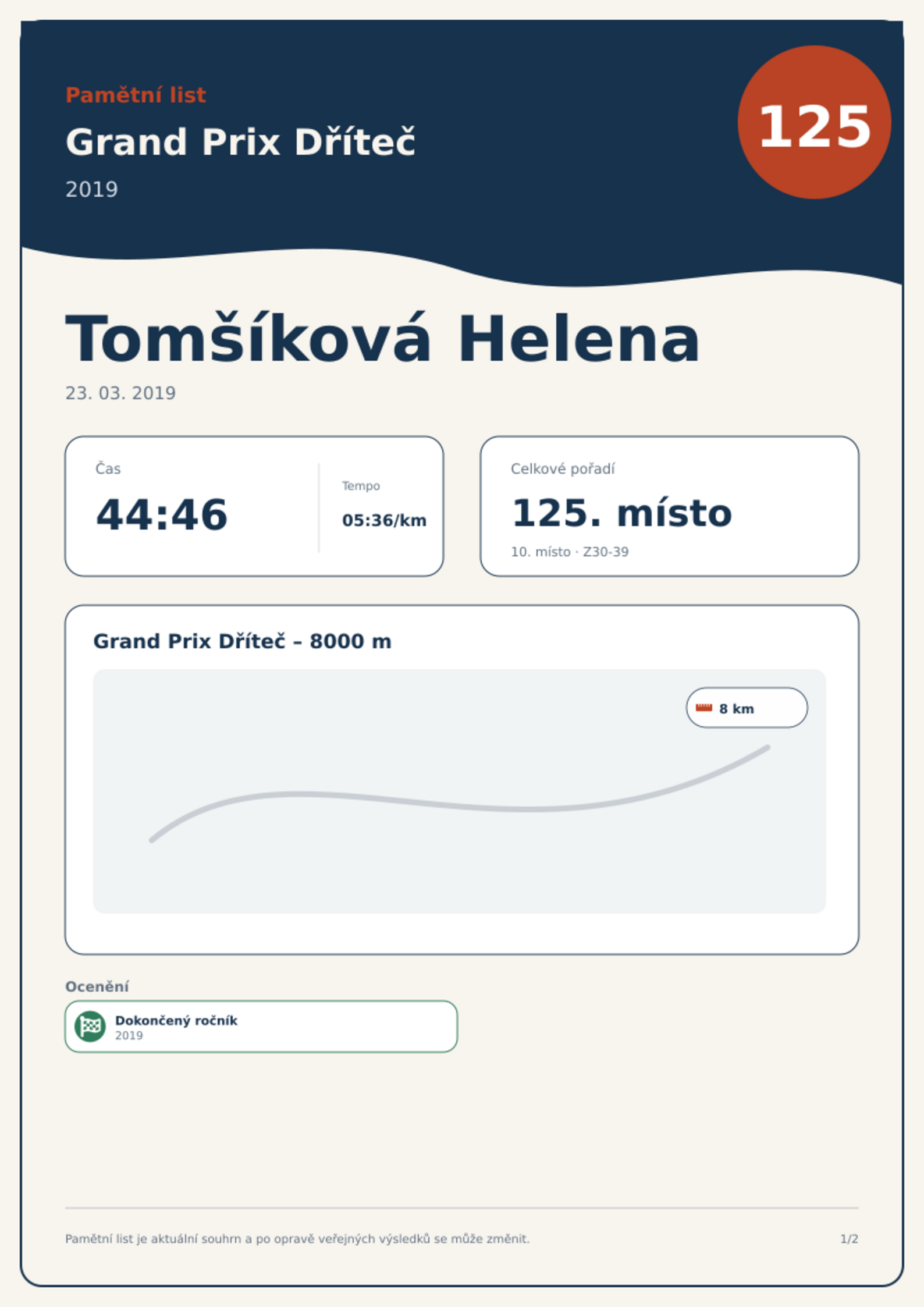Click the red circle bib number 125
The width and height of the screenshot is (924, 1307).
click(x=814, y=122)
